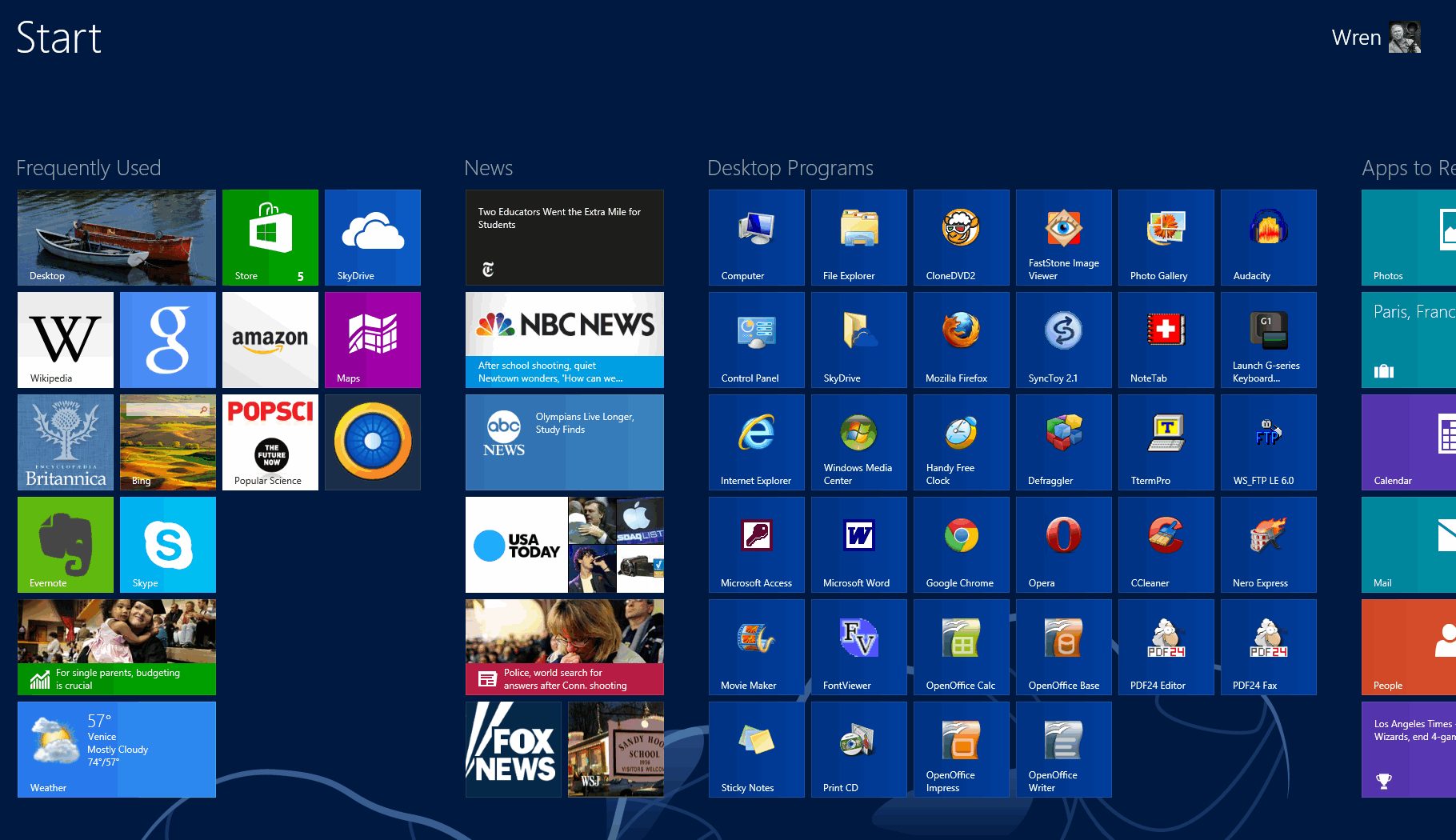The height and width of the screenshot is (840, 1456).
Task: Open the Mail tile
Action: click(x=1409, y=545)
